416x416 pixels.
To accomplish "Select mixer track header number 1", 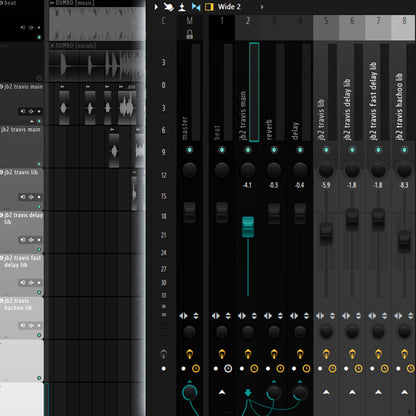I will 222,21.
